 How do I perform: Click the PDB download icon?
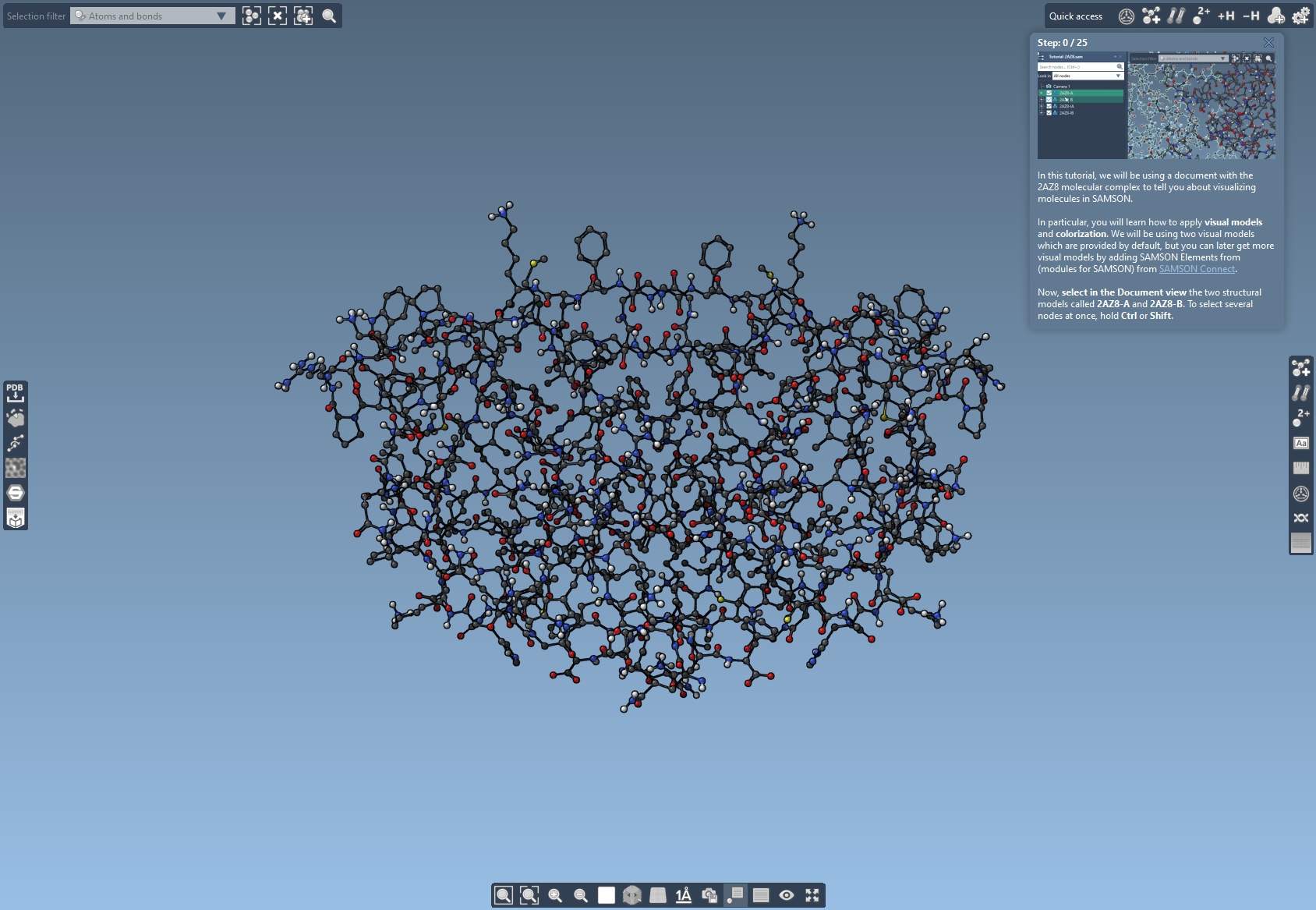pos(15,392)
